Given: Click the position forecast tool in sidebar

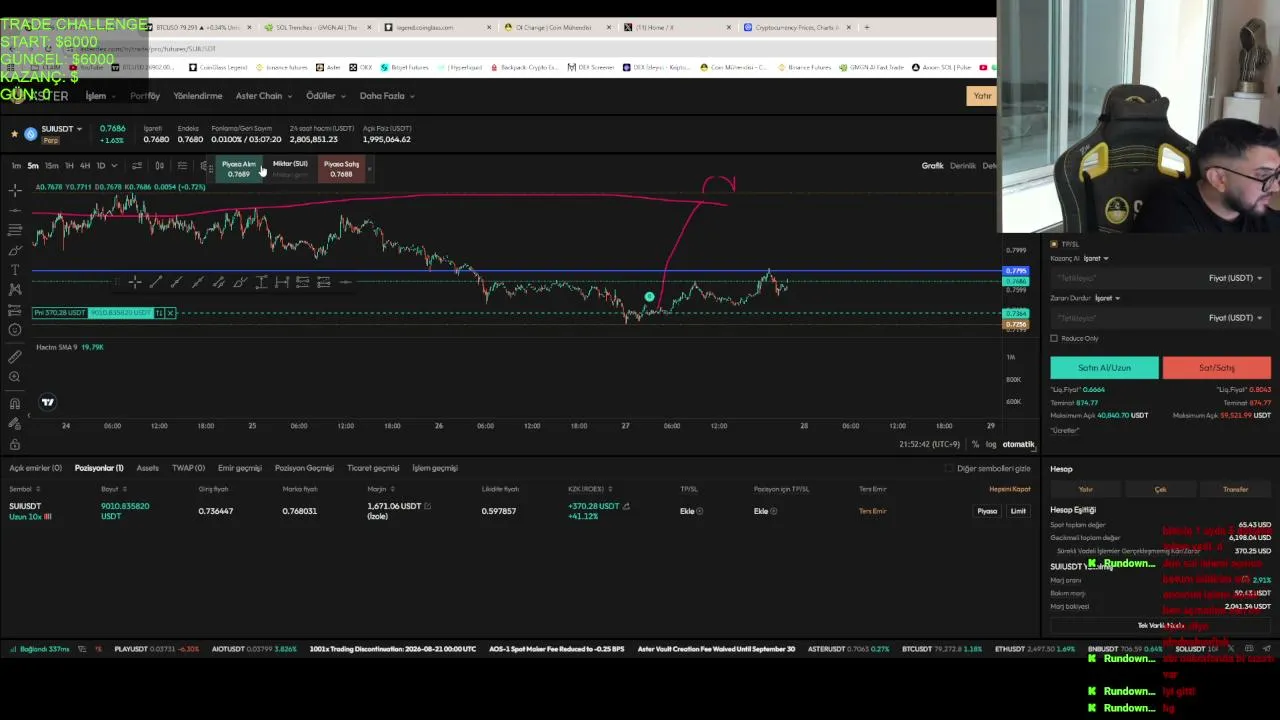Looking at the screenshot, I should coord(14,310).
